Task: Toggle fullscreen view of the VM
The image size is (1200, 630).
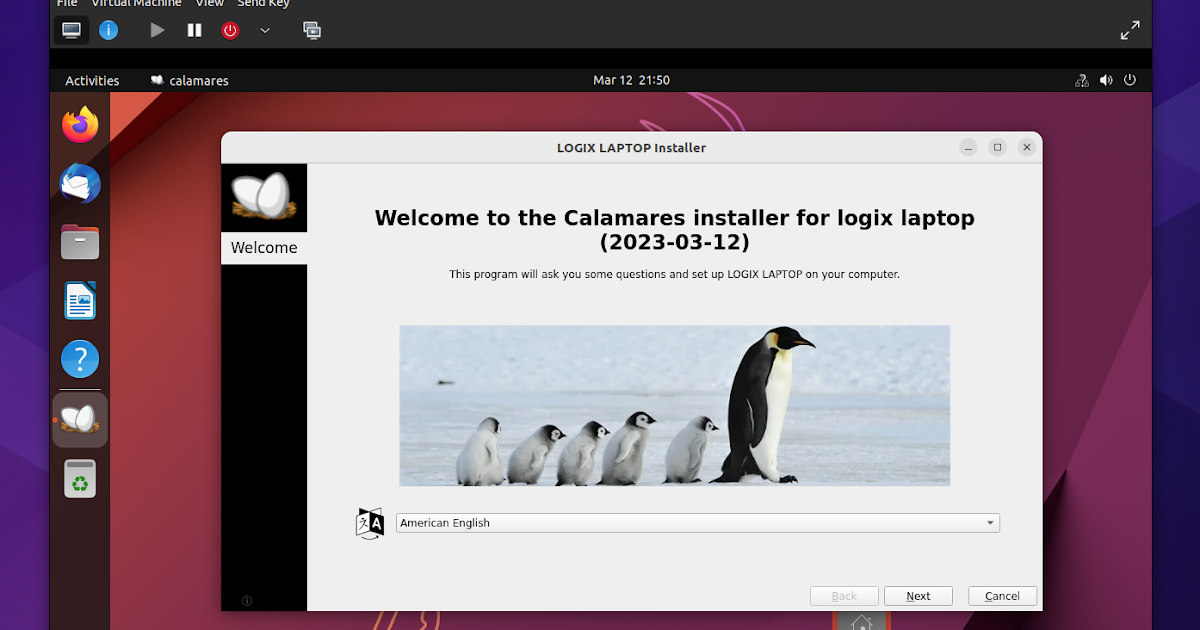Action: (1130, 30)
